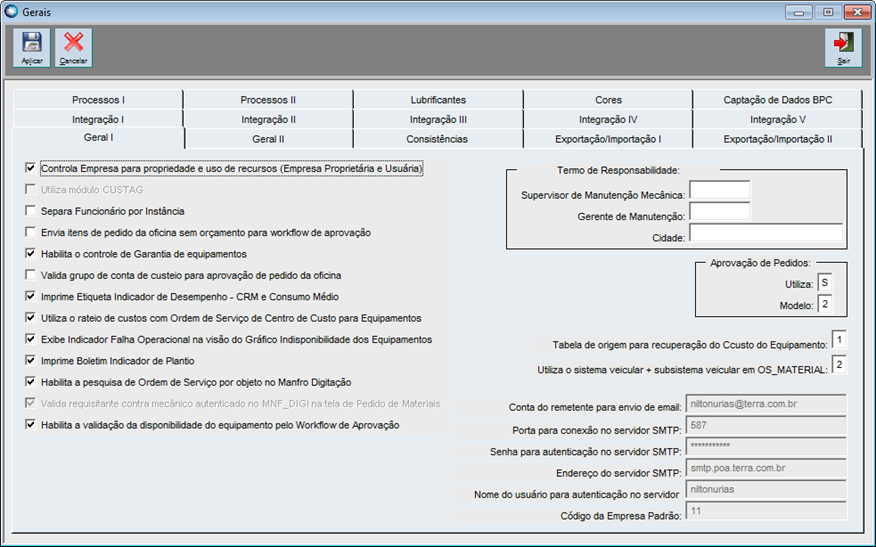Click the Gerente de Manutenção field
Viewport: 876px width, 547px height.
click(720, 212)
